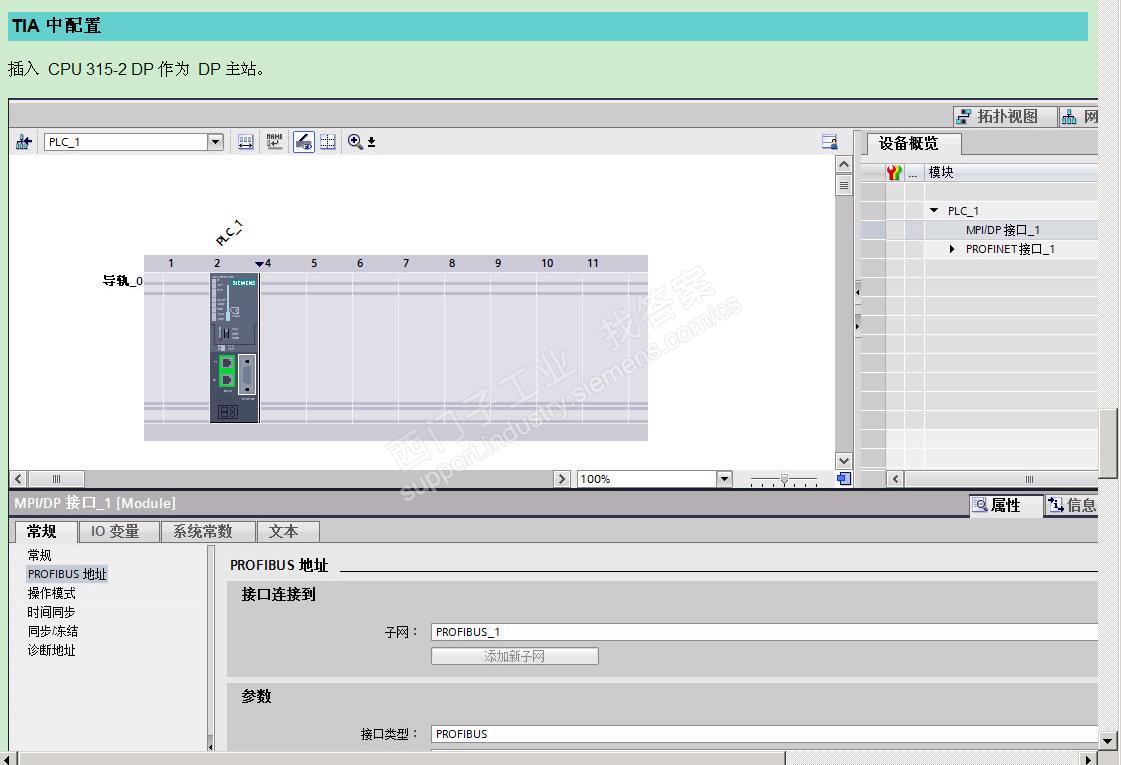Click the overview navigation icon beside zoom slider

click(x=844, y=479)
